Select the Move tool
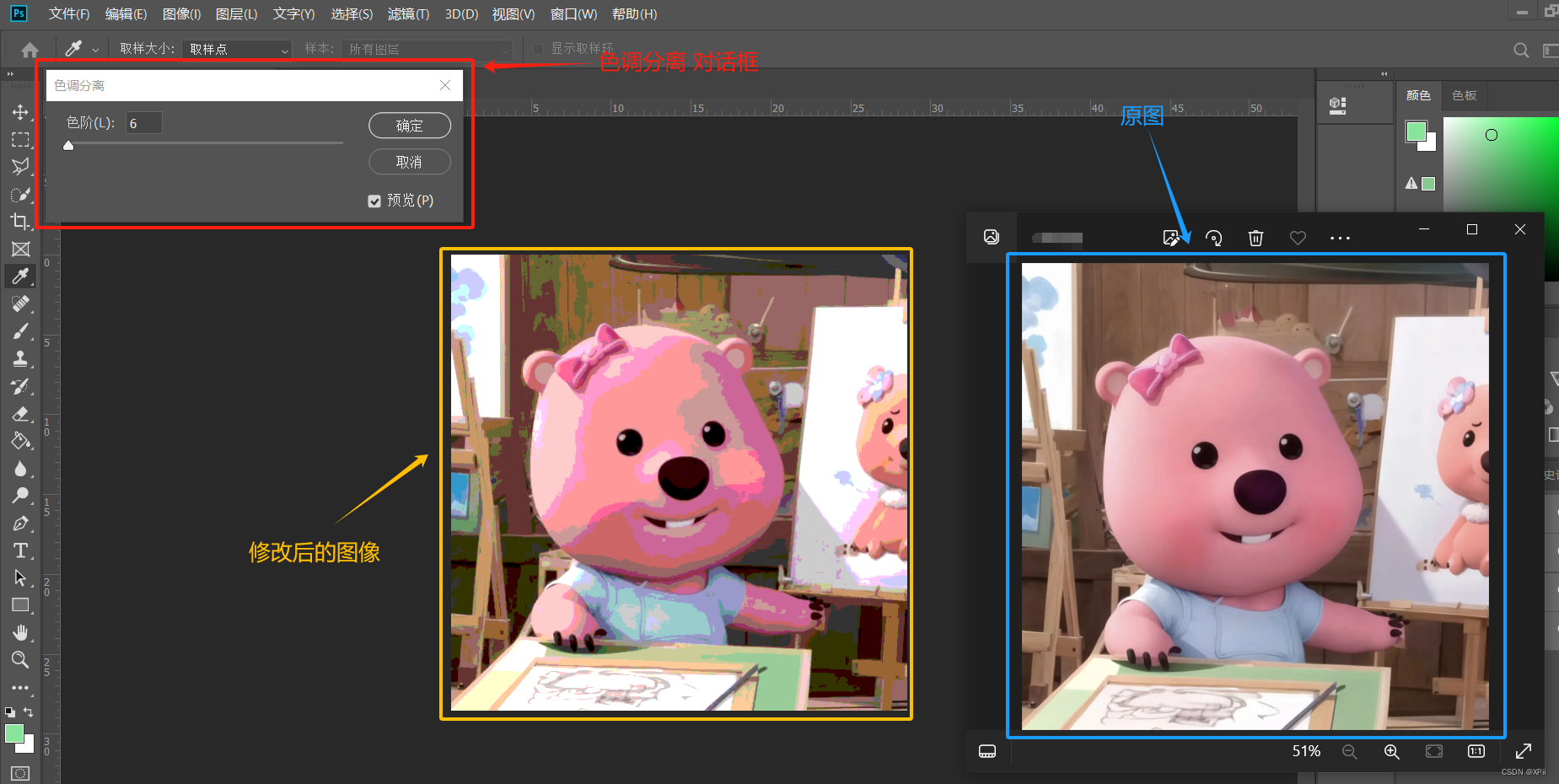The width and height of the screenshot is (1559, 784). (20, 112)
